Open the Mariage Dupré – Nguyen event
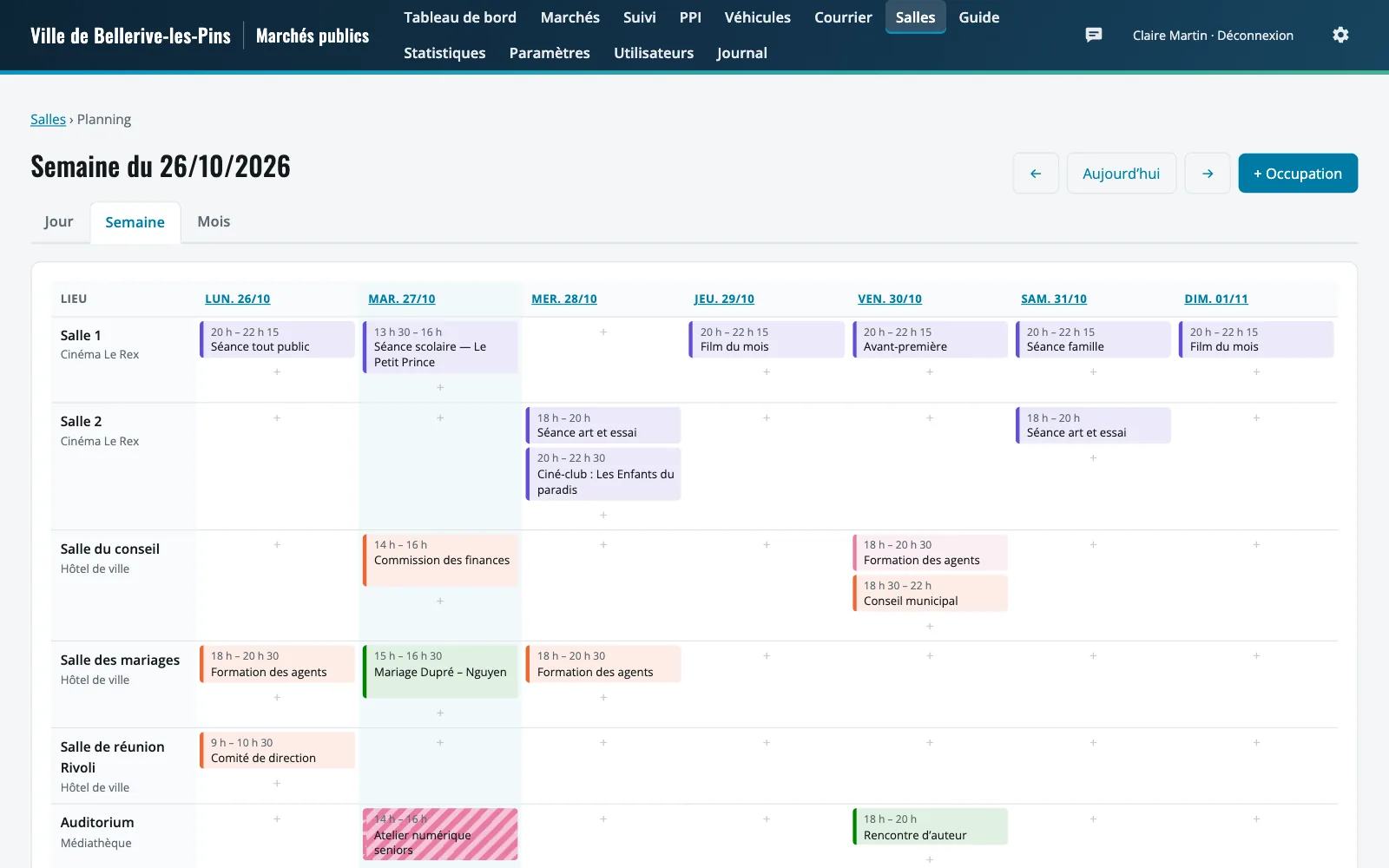The height and width of the screenshot is (868, 1389). [440, 671]
